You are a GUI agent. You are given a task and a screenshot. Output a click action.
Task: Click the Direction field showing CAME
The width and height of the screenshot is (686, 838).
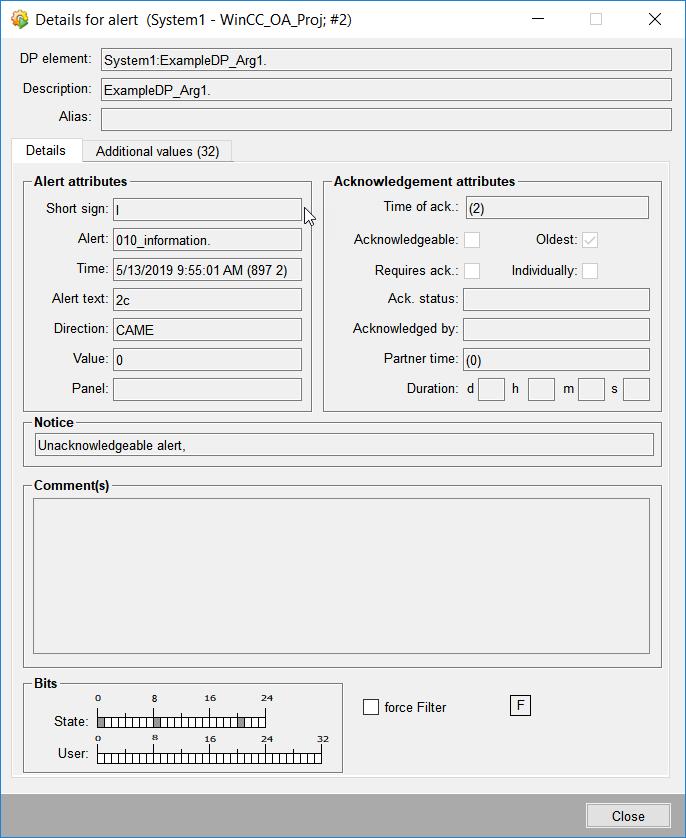point(206,330)
